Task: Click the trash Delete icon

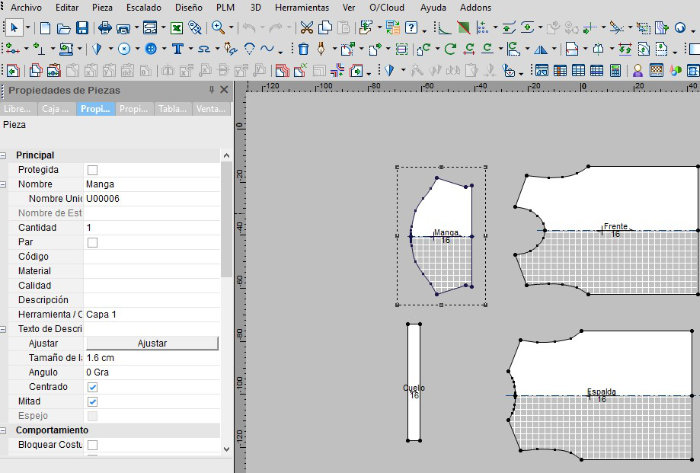Action: pos(303,48)
